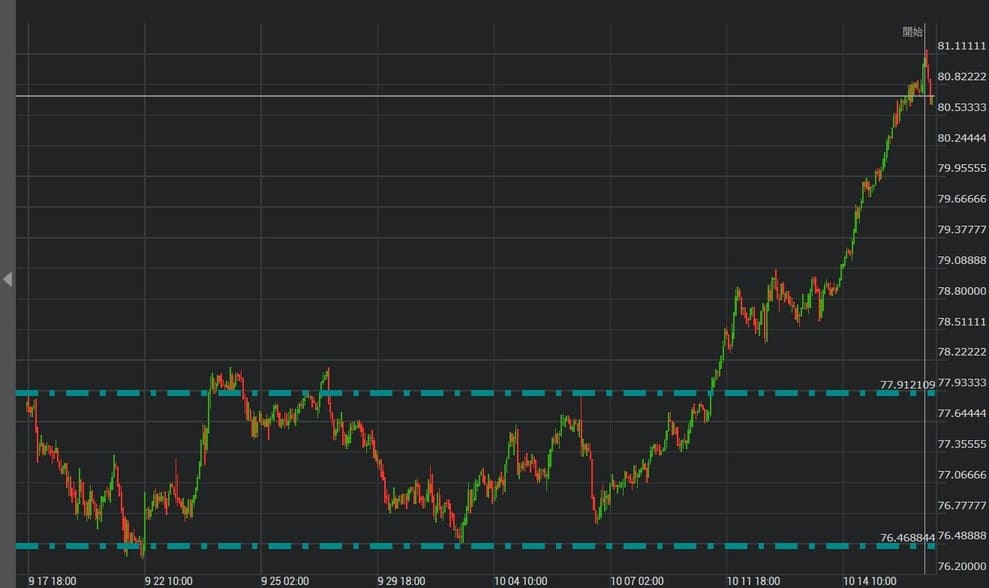Click price axis value 77.64444
The image size is (989, 588).
coord(961,413)
